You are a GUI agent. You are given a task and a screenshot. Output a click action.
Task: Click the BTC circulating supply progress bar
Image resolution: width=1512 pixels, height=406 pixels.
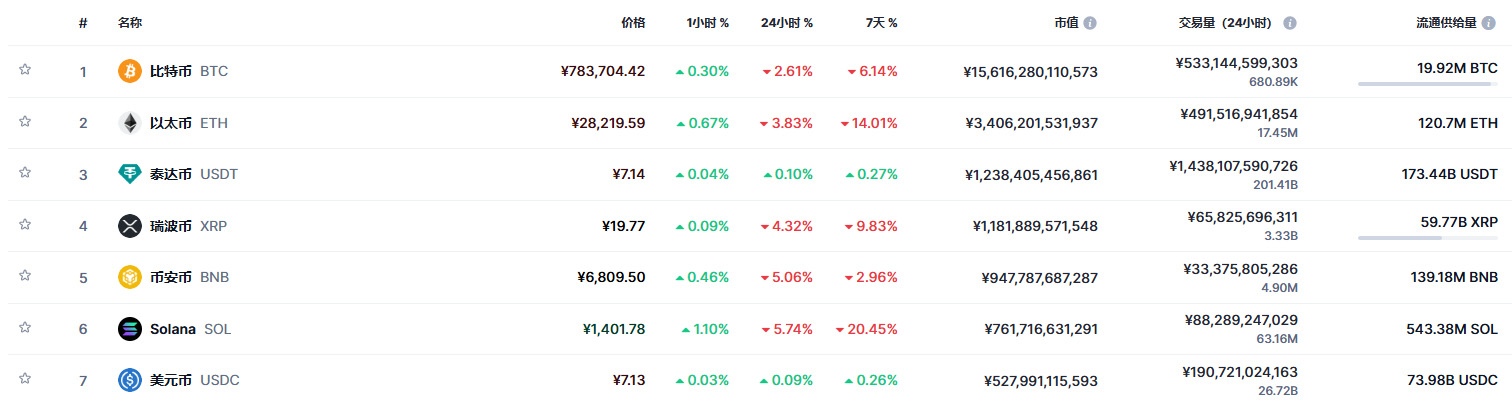(x=1427, y=84)
